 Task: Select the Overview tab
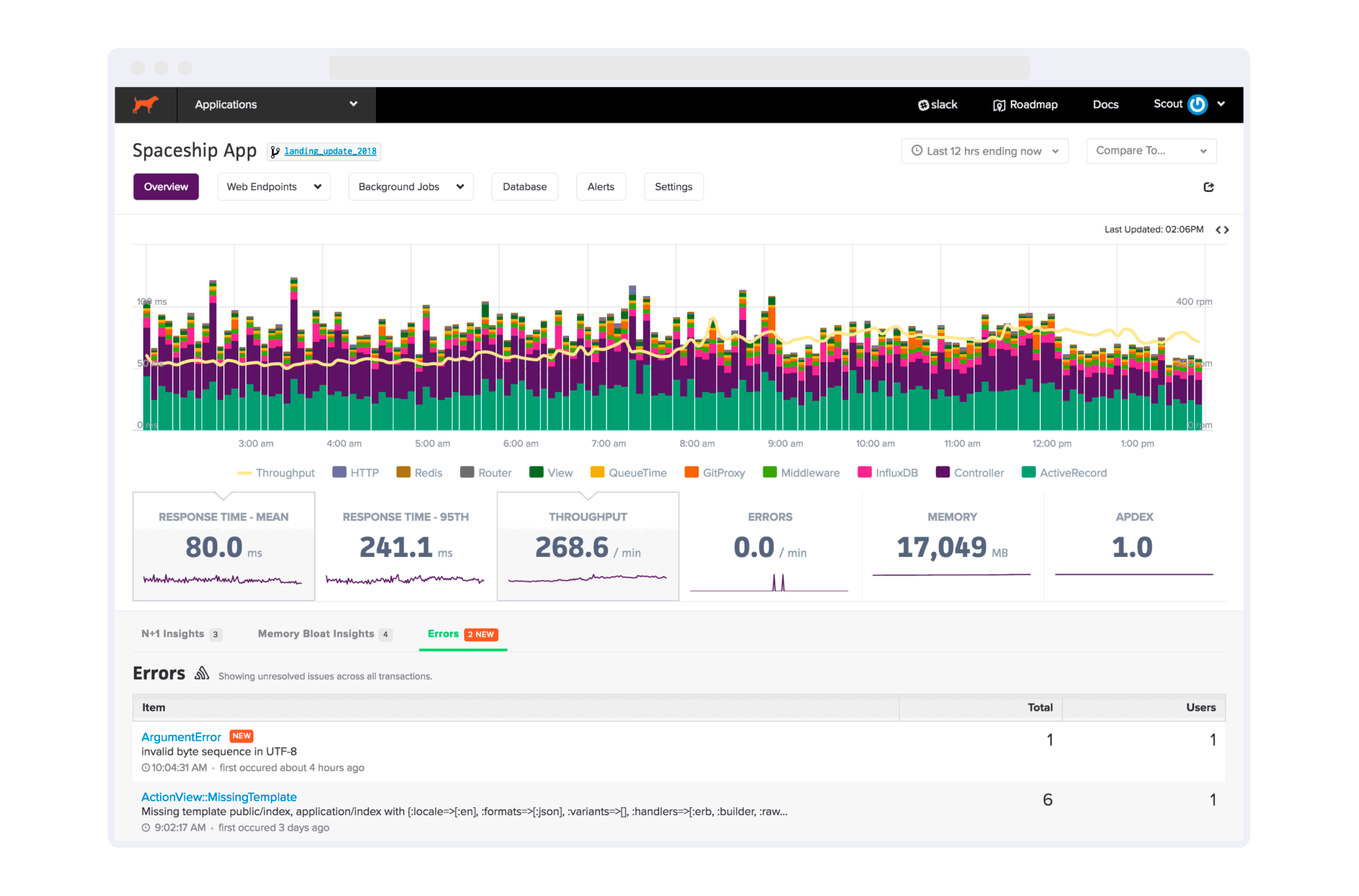click(166, 187)
